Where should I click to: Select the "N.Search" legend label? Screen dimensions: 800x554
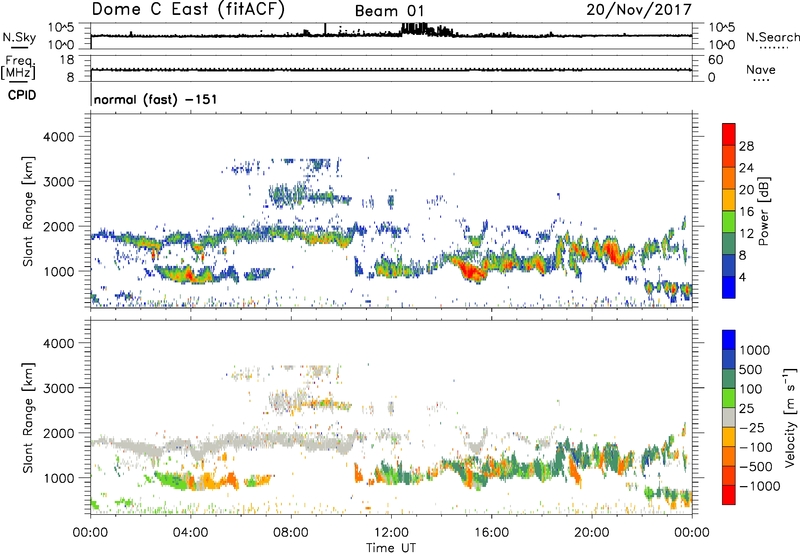point(772,37)
